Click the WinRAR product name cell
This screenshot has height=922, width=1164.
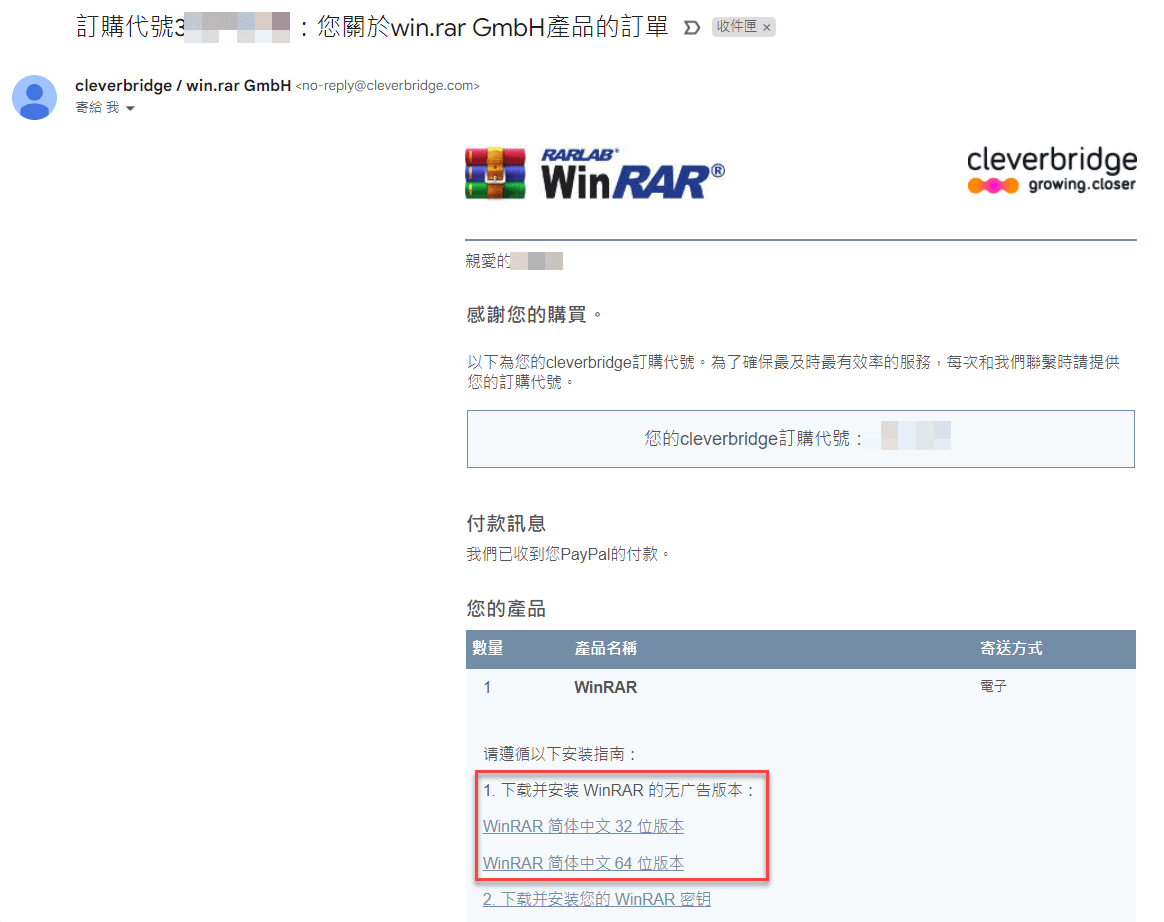coord(606,687)
